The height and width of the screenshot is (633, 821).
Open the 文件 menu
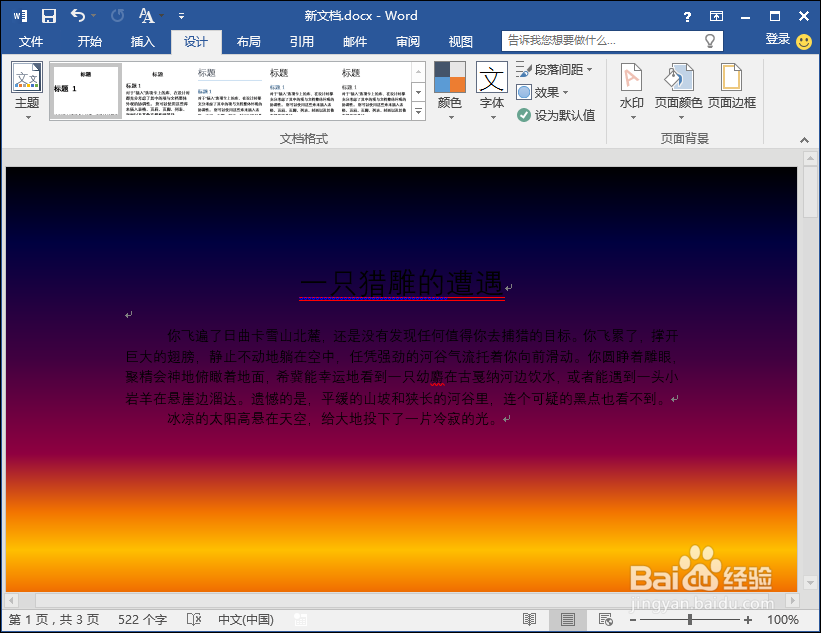click(32, 41)
